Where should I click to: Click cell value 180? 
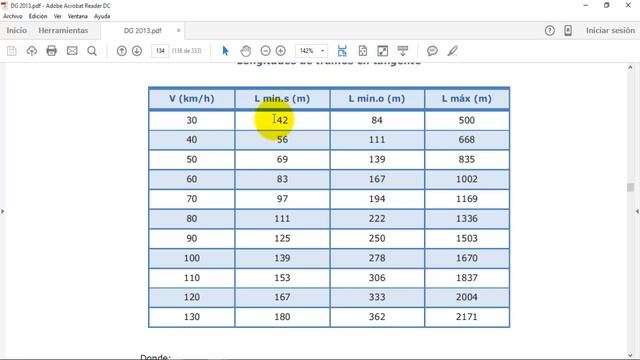click(x=282, y=317)
